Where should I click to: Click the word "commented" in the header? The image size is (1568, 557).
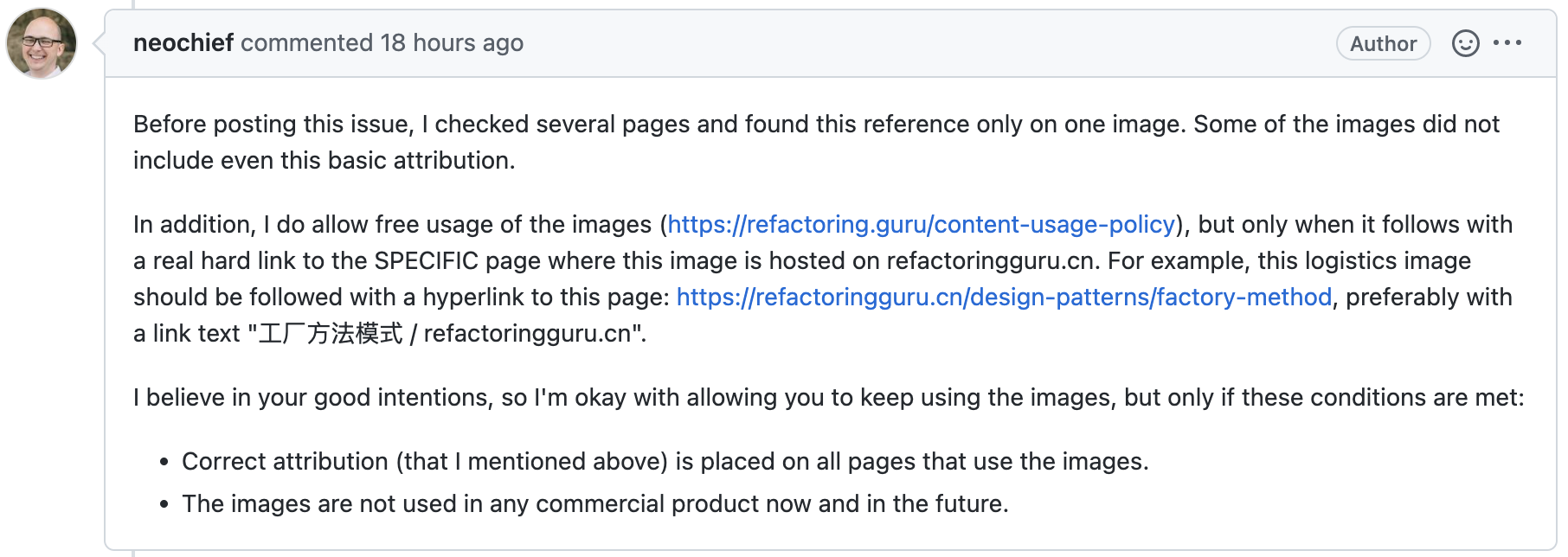point(307,42)
